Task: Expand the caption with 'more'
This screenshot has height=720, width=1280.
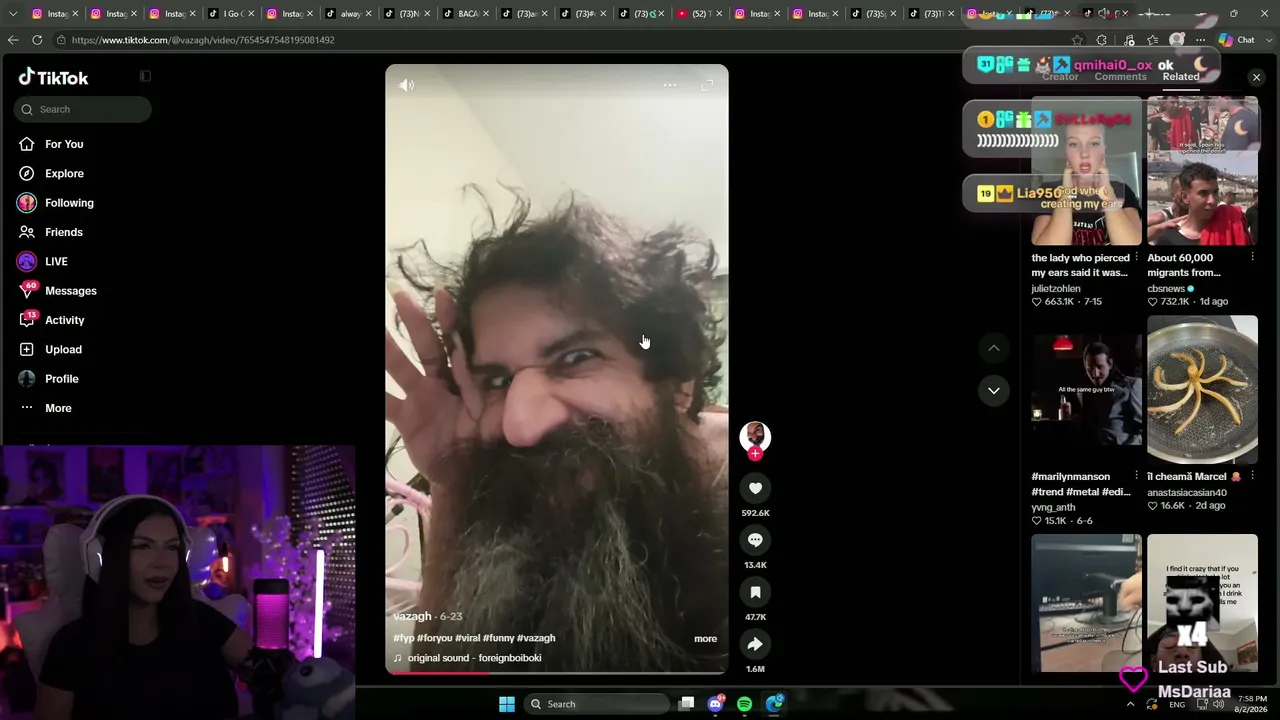Action: click(x=705, y=639)
